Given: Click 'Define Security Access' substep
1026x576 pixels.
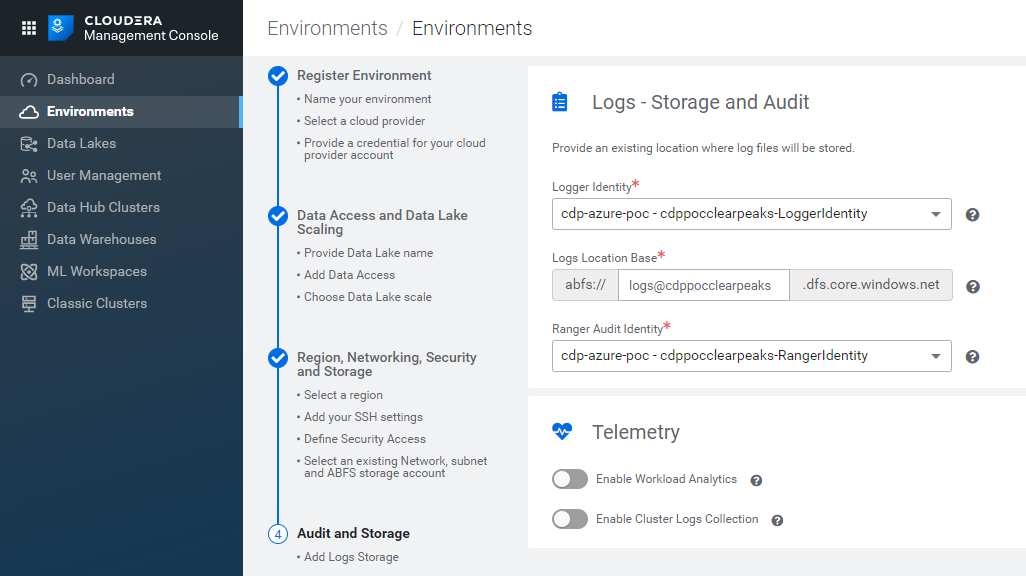Looking at the screenshot, I should pos(364,439).
